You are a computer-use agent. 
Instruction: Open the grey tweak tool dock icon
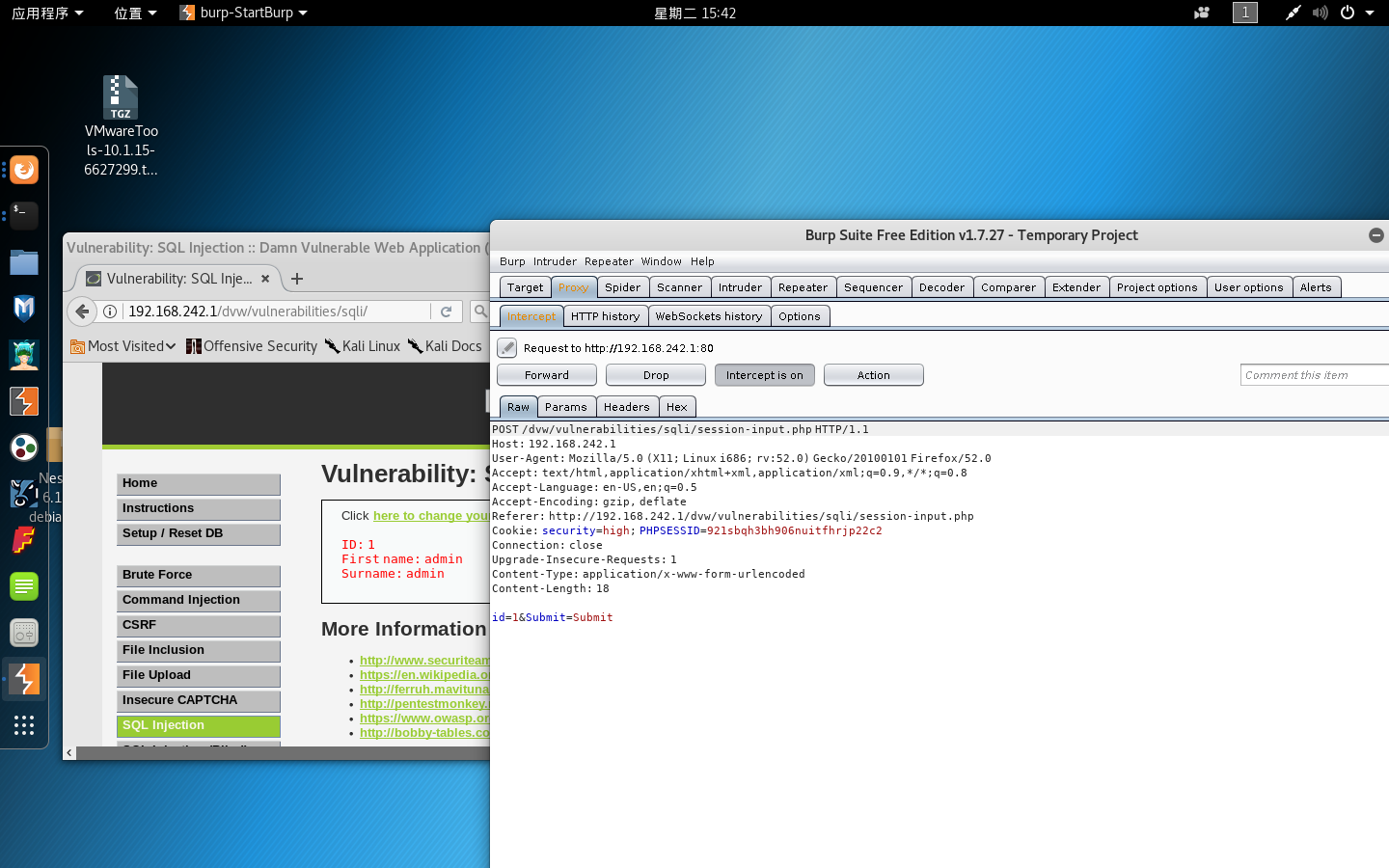pyautogui.click(x=24, y=633)
